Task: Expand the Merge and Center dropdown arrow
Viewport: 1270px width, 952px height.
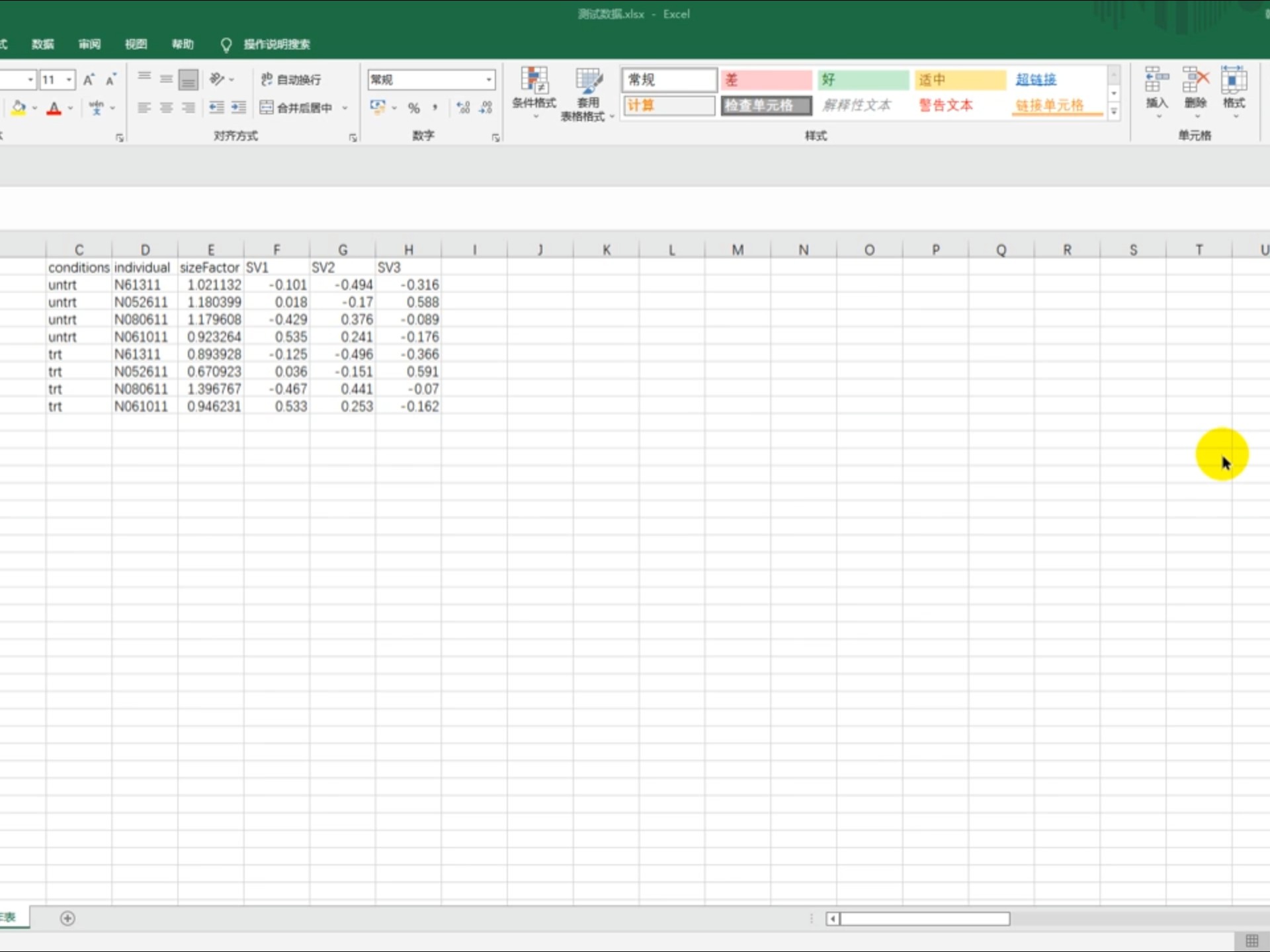Action: [x=345, y=108]
